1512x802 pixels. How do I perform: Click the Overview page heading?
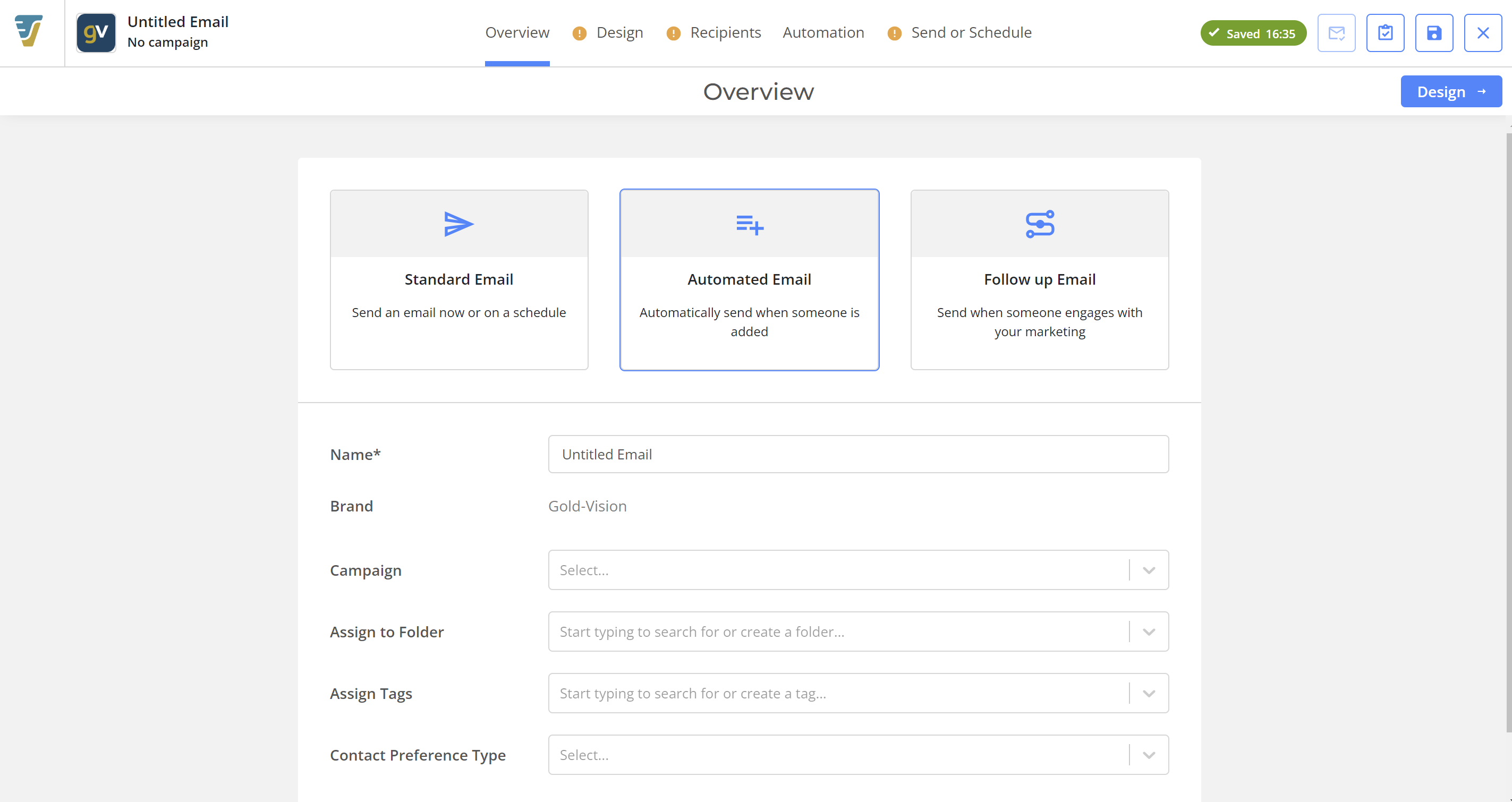pos(758,91)
